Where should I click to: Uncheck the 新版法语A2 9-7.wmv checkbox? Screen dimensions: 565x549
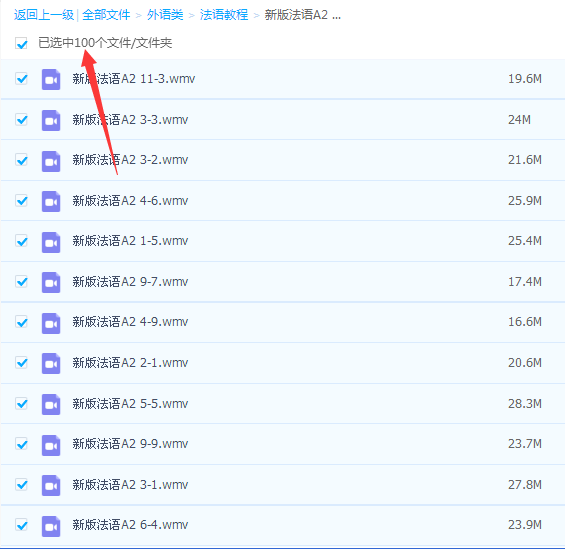21,281
